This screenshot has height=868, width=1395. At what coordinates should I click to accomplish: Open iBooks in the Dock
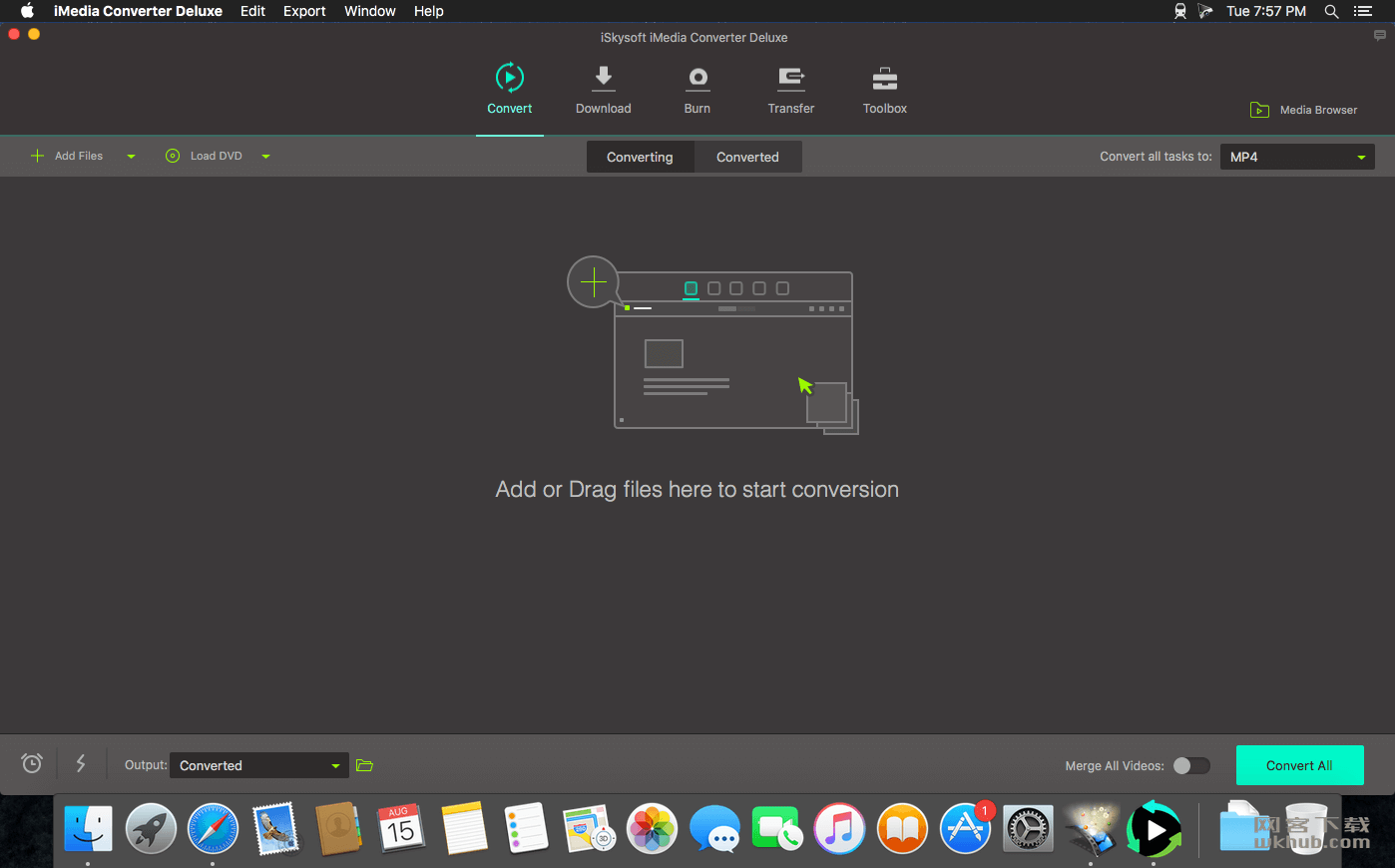click(x=902, y=829)
